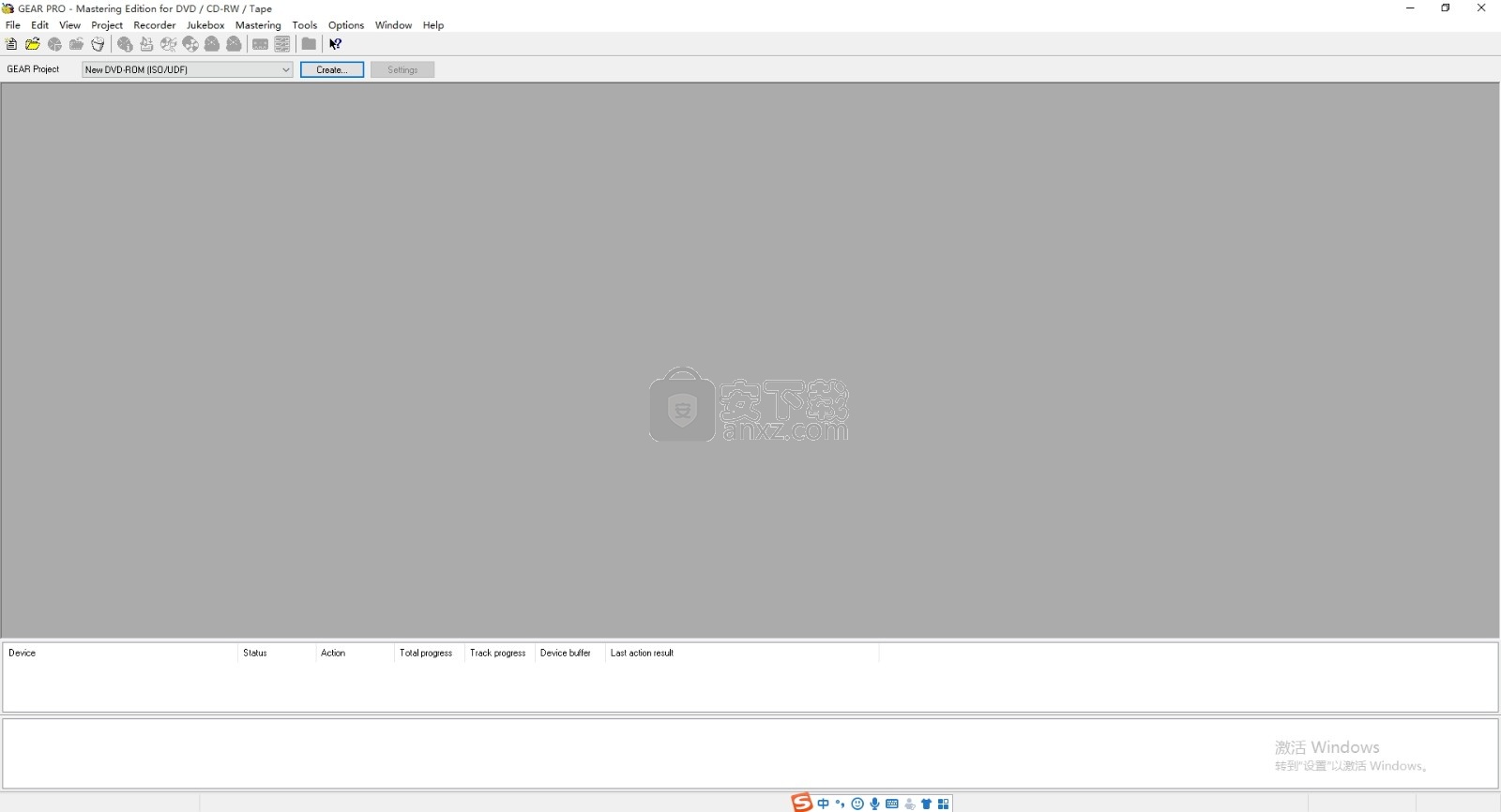Open the Project menu
The image size is (1501, 812).
pyautogui.click(x=107, y=25)
